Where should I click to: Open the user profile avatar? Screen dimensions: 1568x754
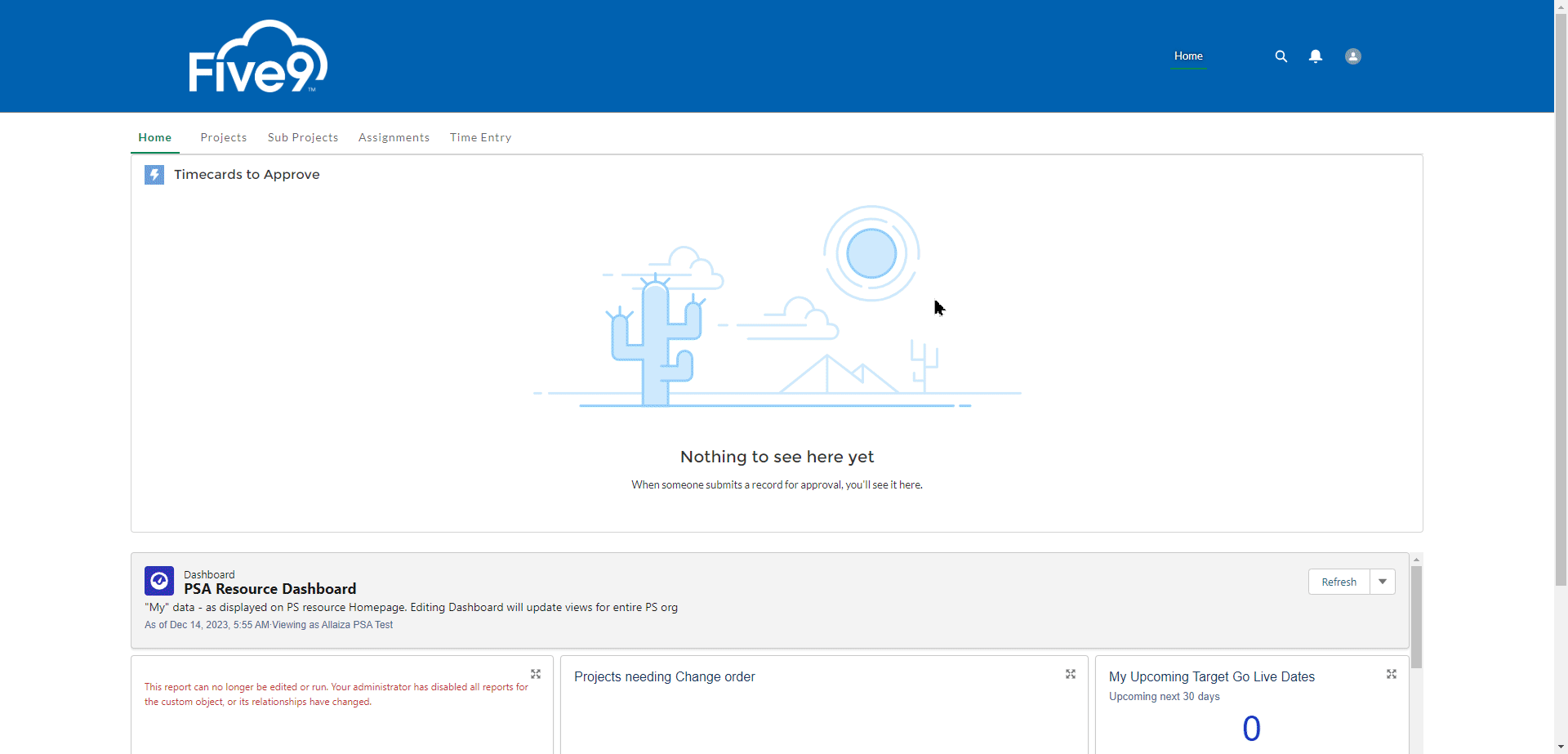tap(1353, 56)
